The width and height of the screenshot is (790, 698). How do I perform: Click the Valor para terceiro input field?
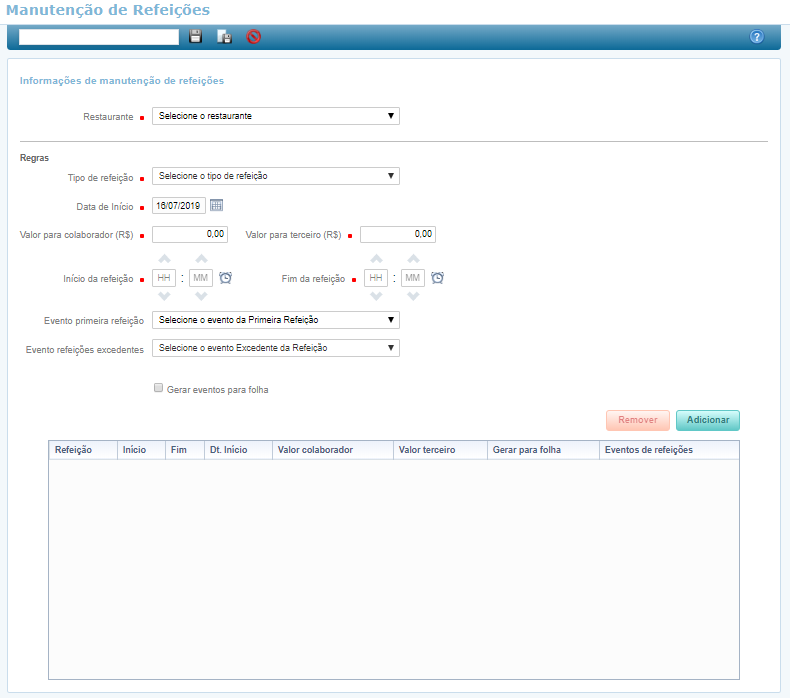pos(398,234)
